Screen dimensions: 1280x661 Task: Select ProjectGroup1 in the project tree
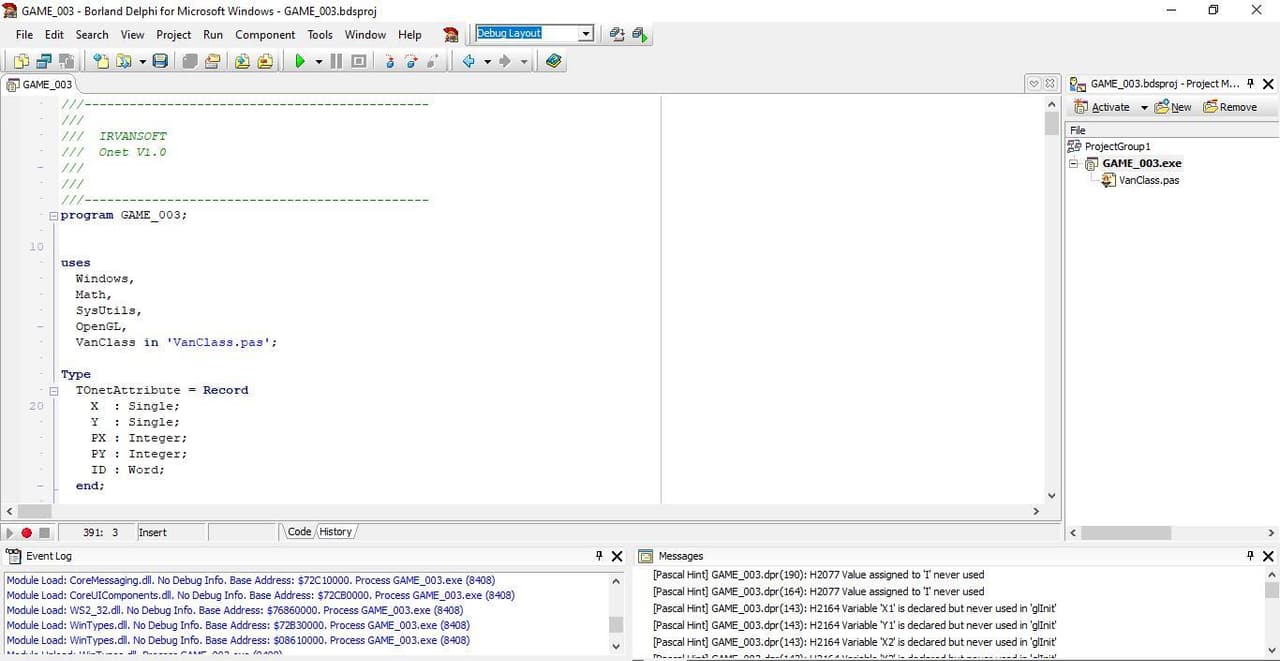[1117, 146]
